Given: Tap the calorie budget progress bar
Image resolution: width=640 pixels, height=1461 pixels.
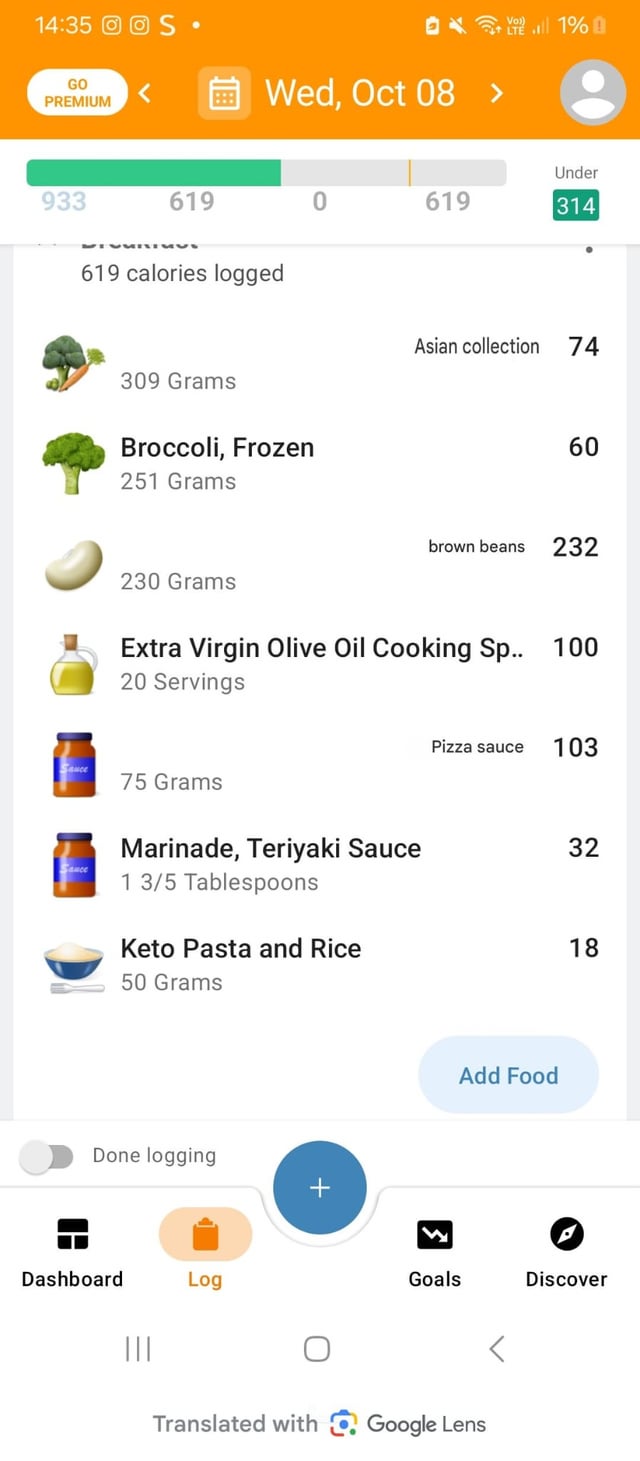Looking at the screenshot, I should click(x=266, y=172).
